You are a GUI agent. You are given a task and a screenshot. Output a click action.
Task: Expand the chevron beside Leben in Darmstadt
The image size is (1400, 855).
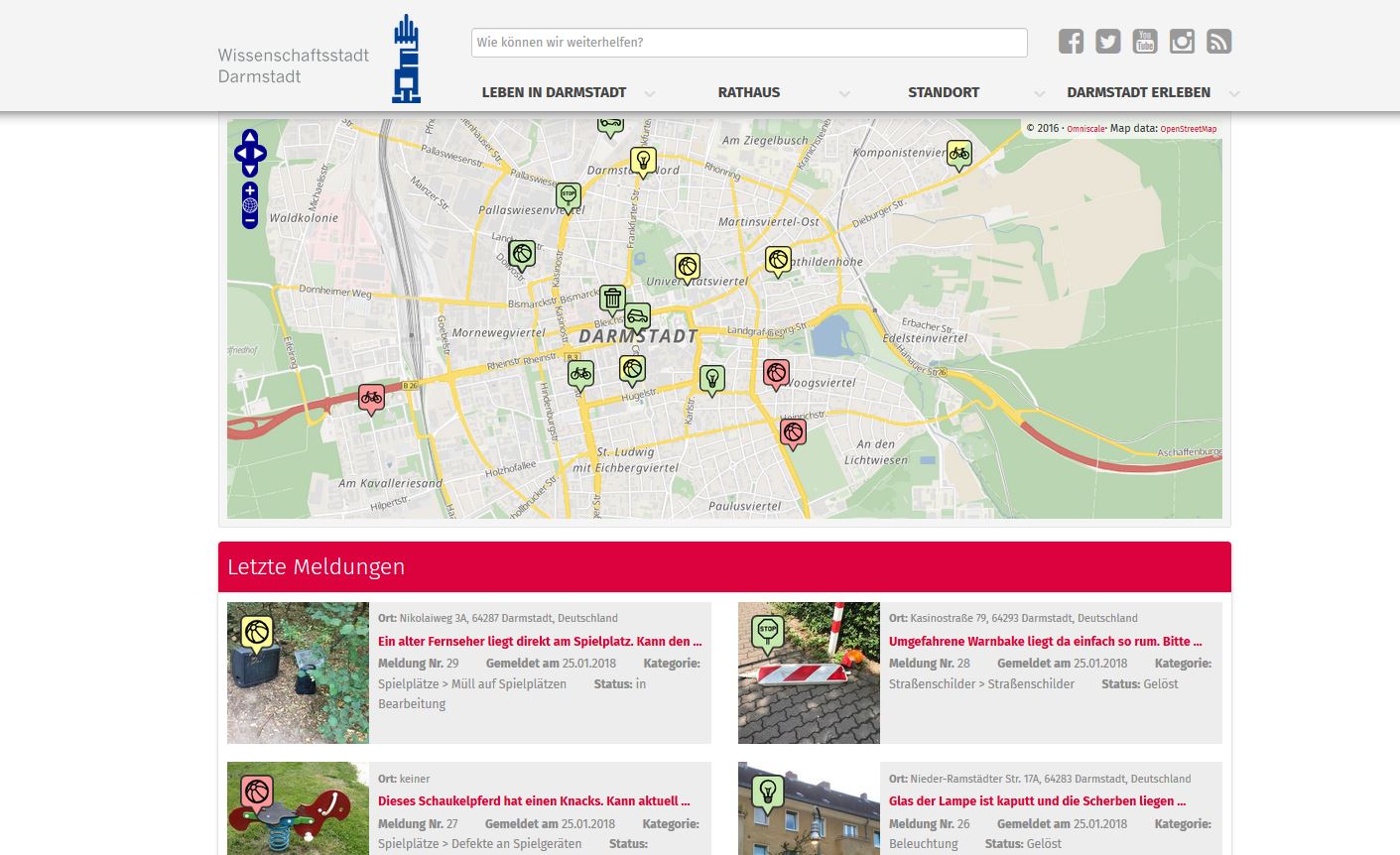pyautogui.click(x=650, y=94)
